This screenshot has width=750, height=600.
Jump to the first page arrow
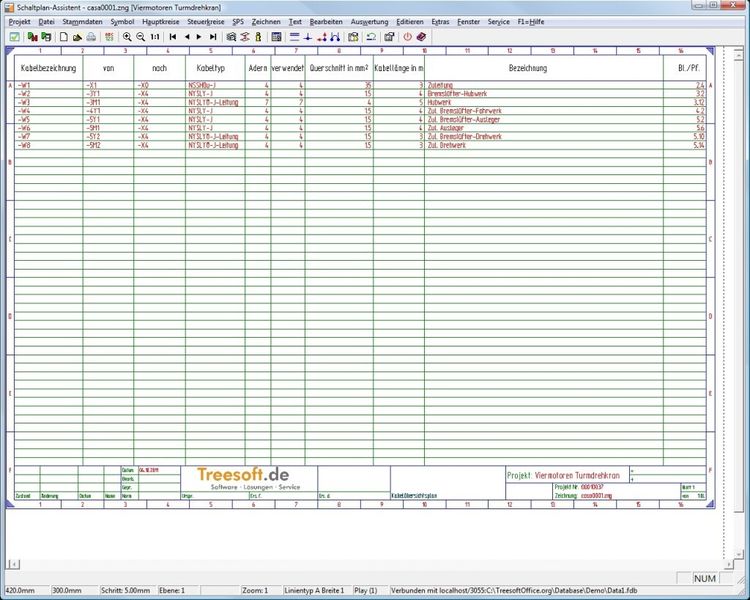pyautogui.click(x=173, y=36)
